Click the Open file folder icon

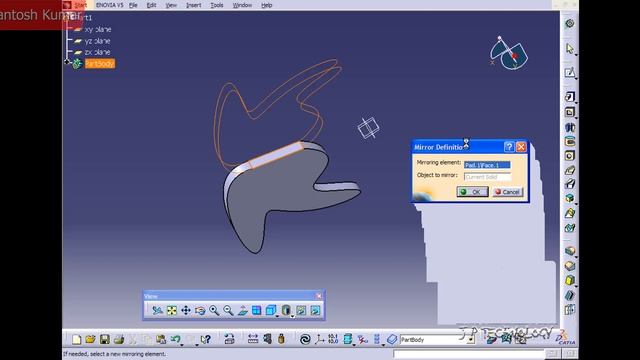pyautogui.click(x=90, y=339)
